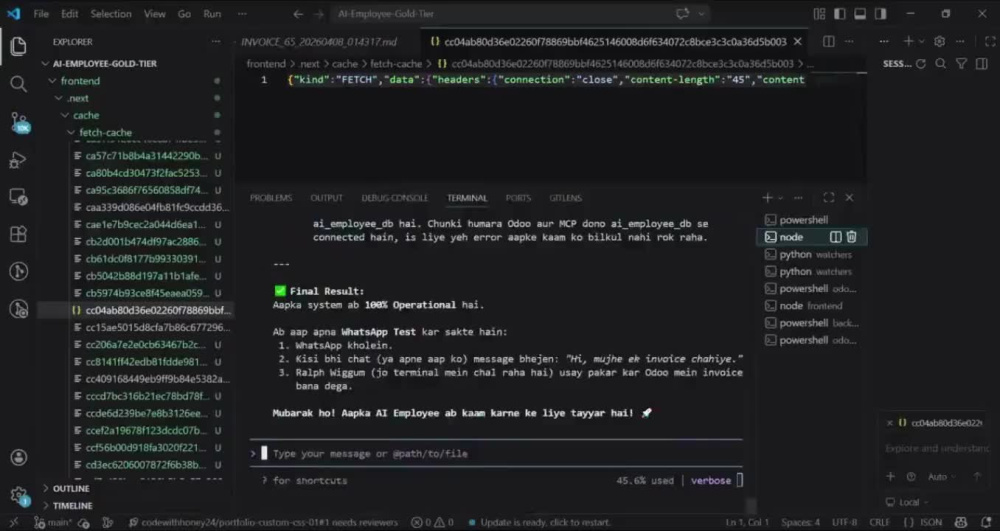Click the CRLF line ending indicator

click(879, 522)
